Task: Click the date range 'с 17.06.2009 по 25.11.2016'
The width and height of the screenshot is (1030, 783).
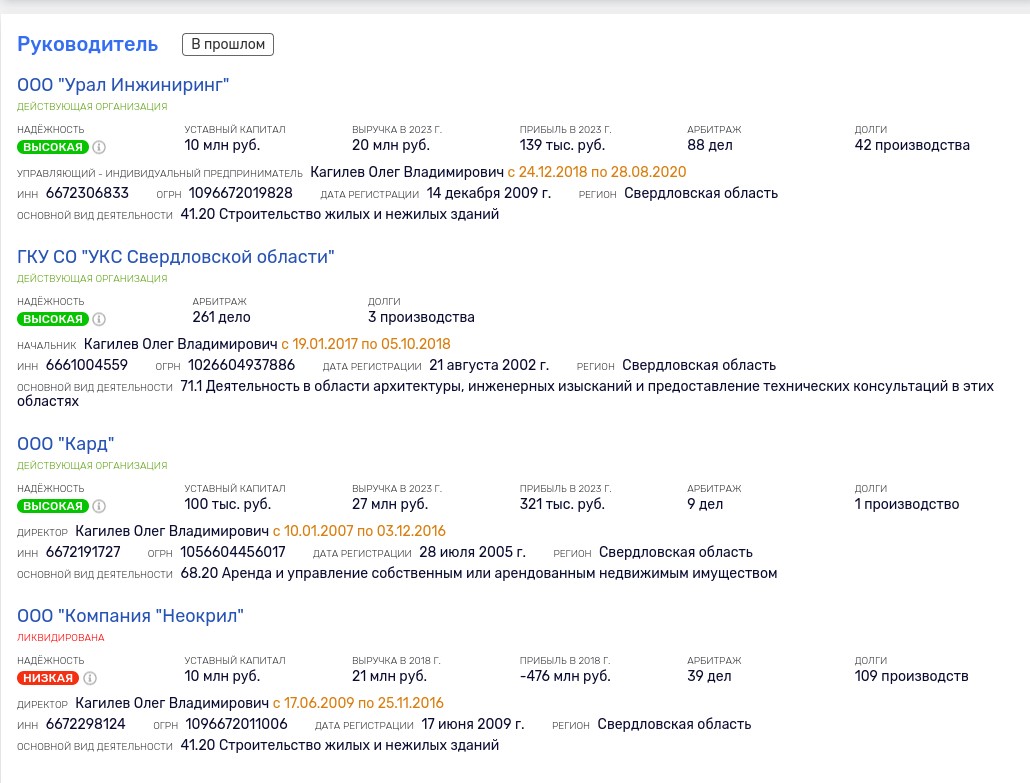Action: pyautogui.click(x=358, y=704)
